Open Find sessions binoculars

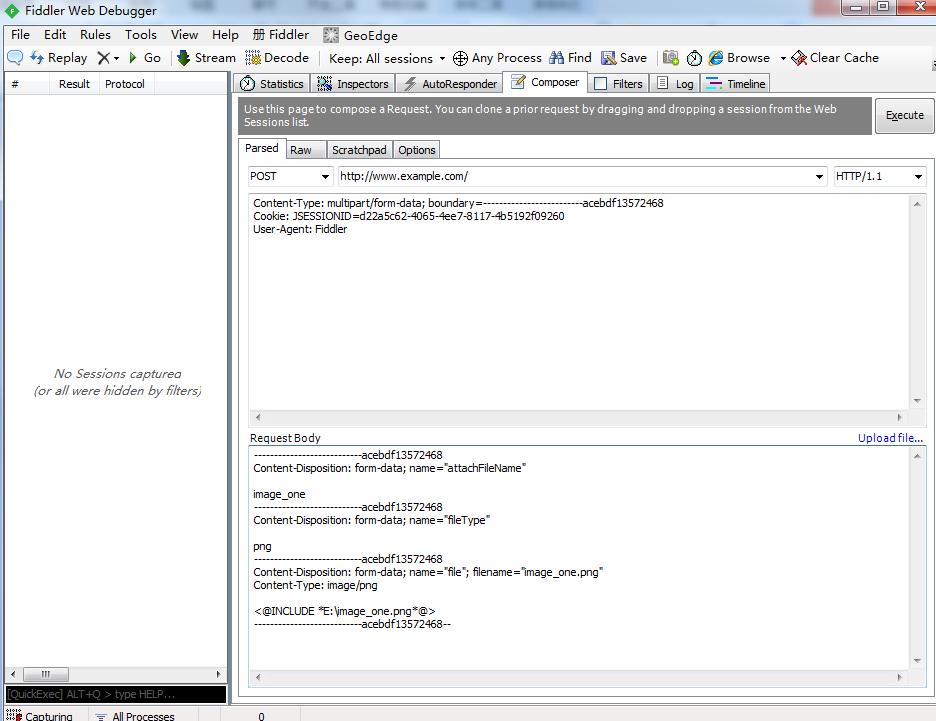pos(571,58)
